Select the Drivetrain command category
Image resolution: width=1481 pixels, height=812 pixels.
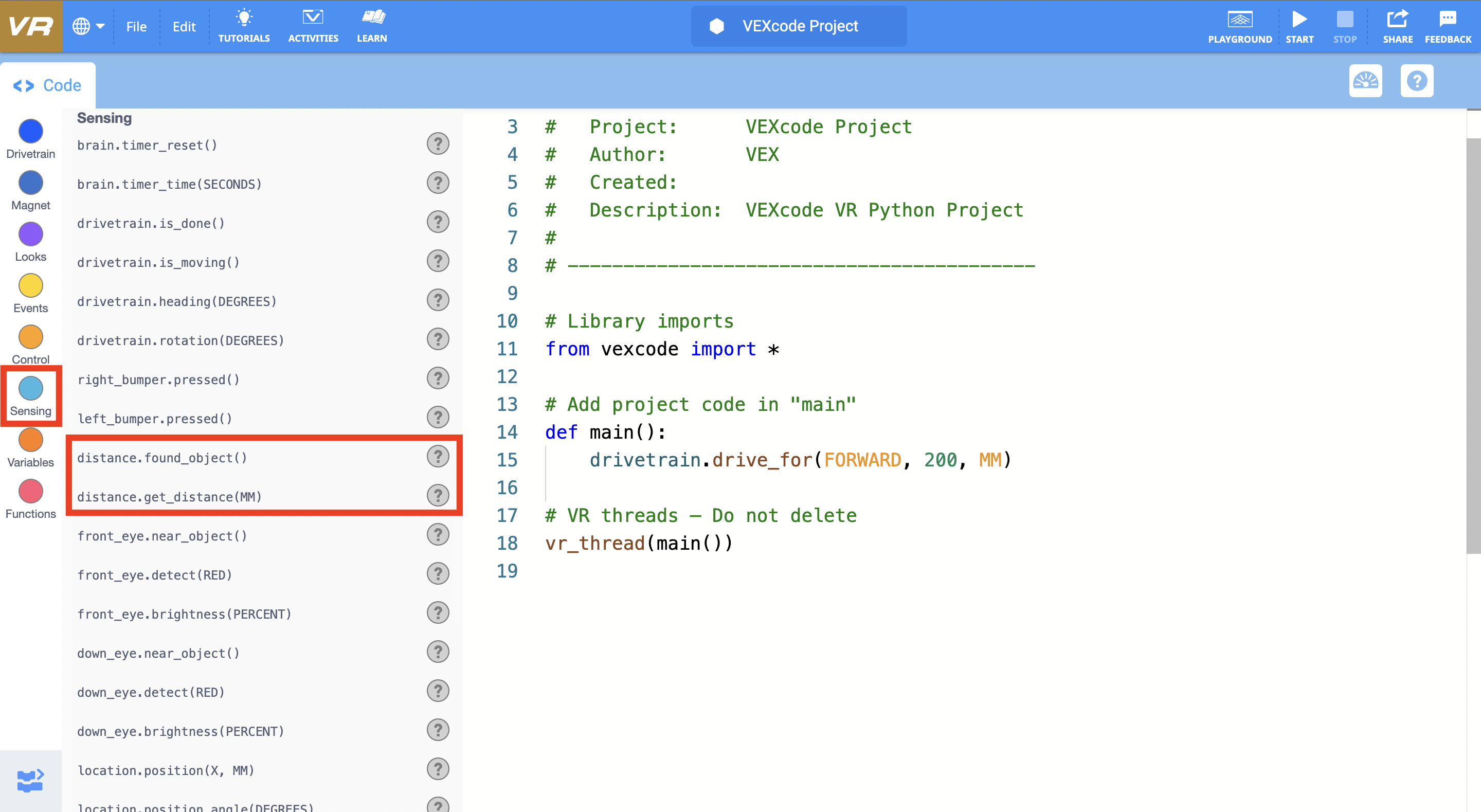click(x=30, y=131)
